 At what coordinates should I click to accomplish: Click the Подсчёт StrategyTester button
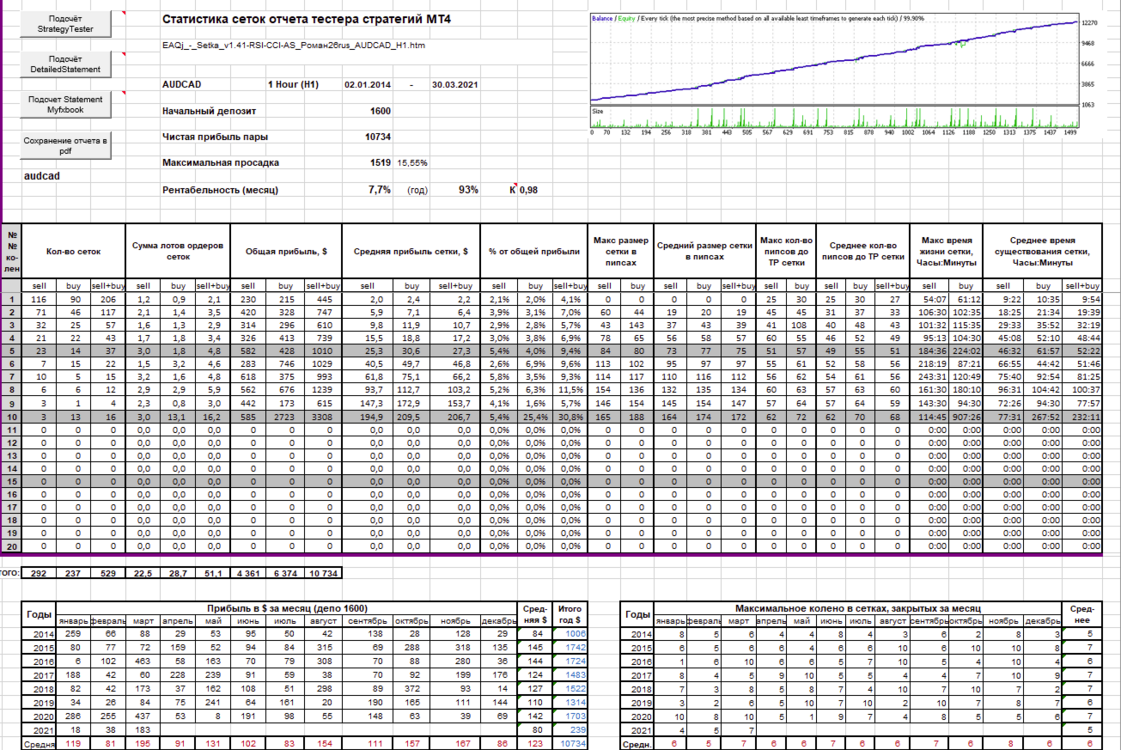coord(65,24)
